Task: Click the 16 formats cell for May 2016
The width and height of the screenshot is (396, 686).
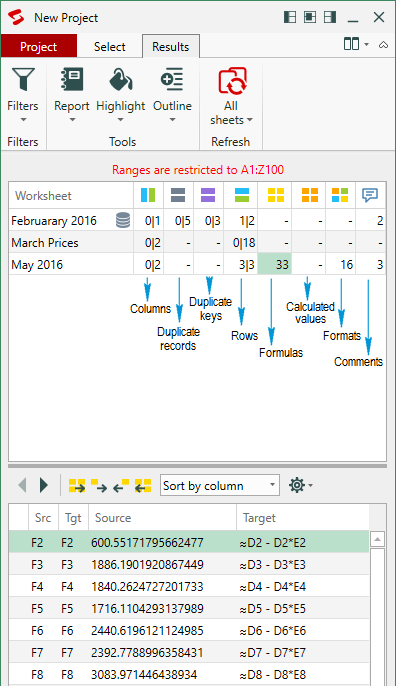Action: [340, 264]
